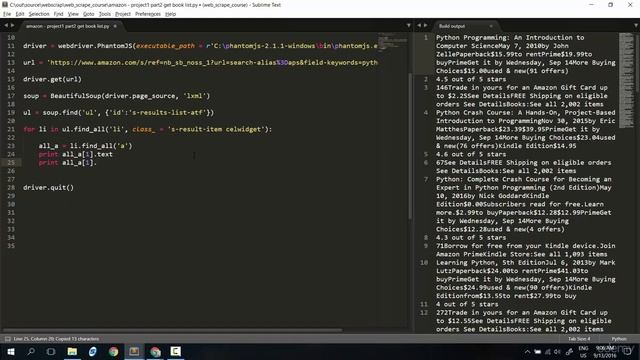Open volume control in system tray
This screenshot has height=360, width=640.
click(x=558, y=352)
